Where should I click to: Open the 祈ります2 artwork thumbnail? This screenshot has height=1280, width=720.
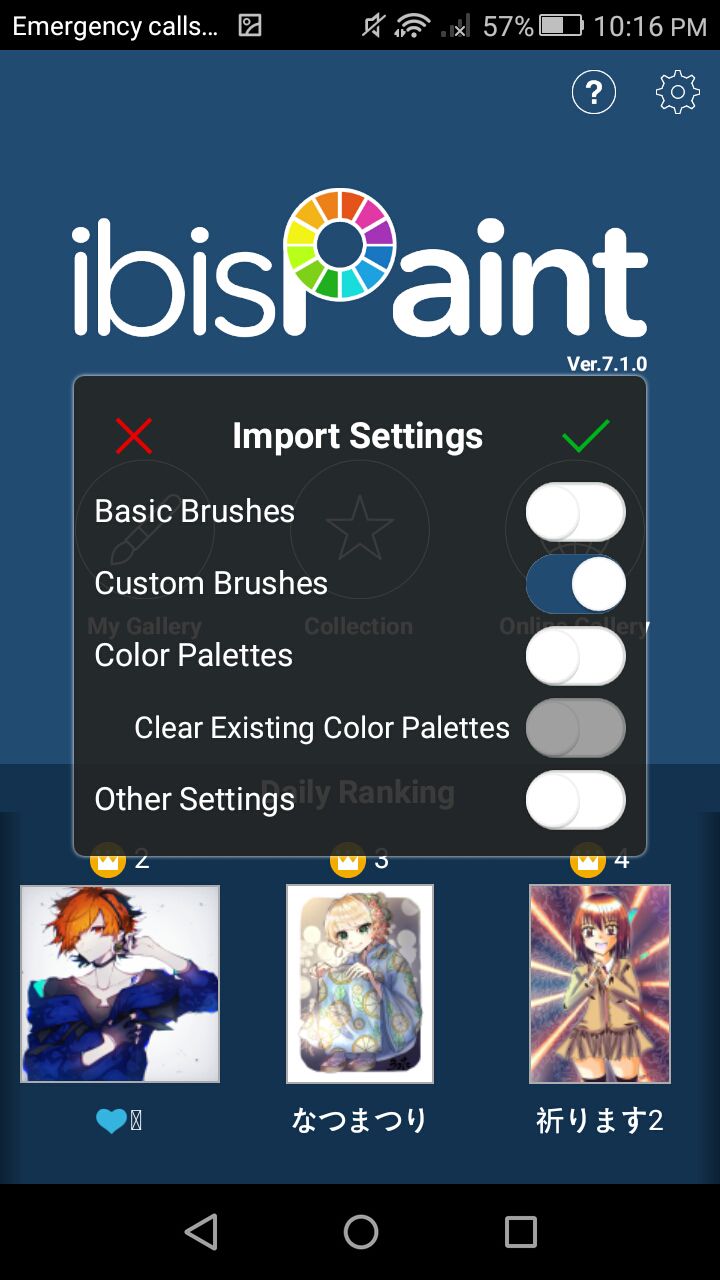600,984
